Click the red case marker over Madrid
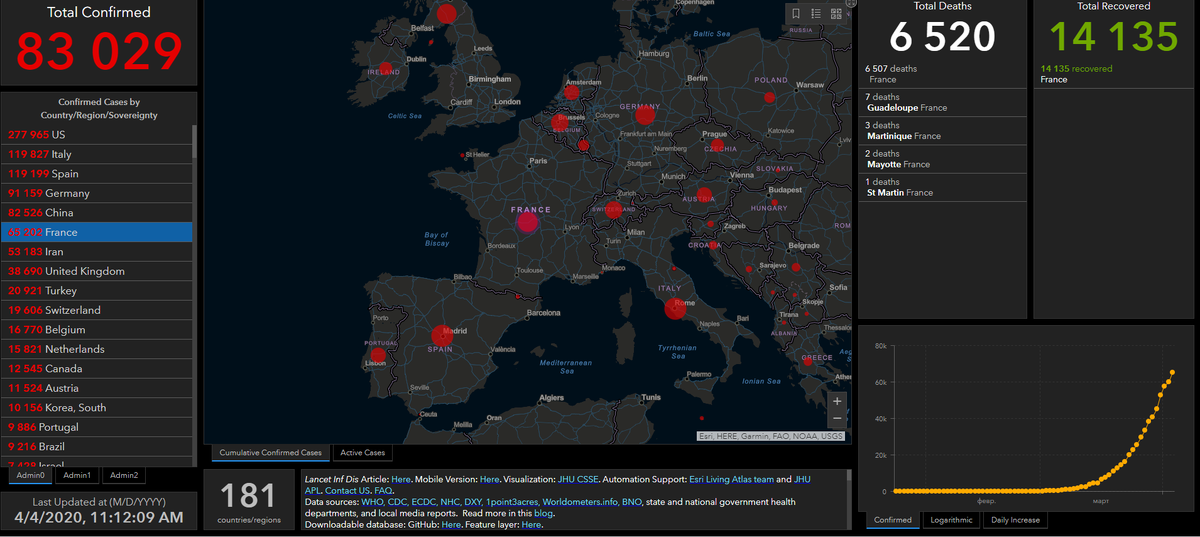This screenshot has width=1200, height=537. tap(442, 337)
